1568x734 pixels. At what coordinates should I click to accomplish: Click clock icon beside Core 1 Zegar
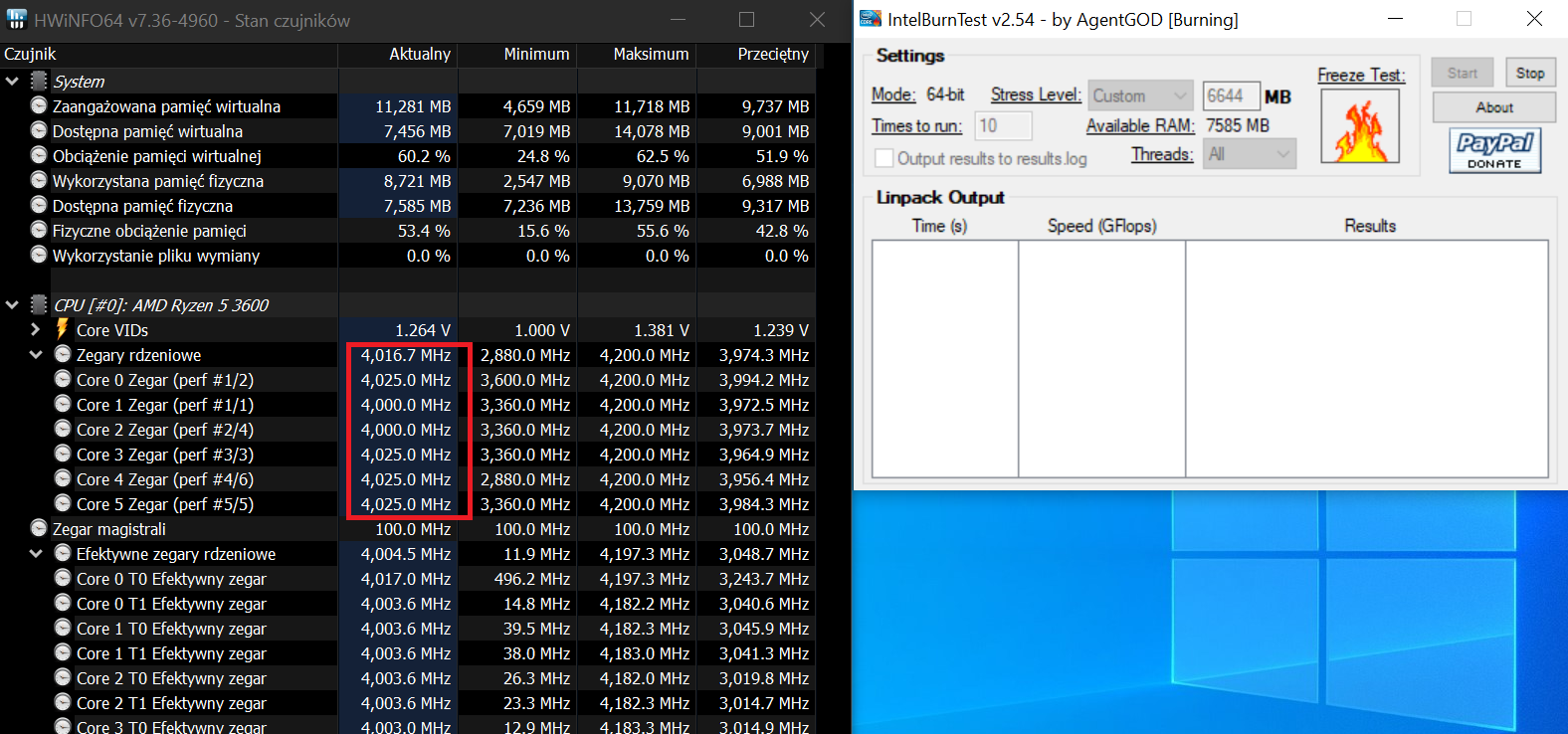click(x=63, y=404)
